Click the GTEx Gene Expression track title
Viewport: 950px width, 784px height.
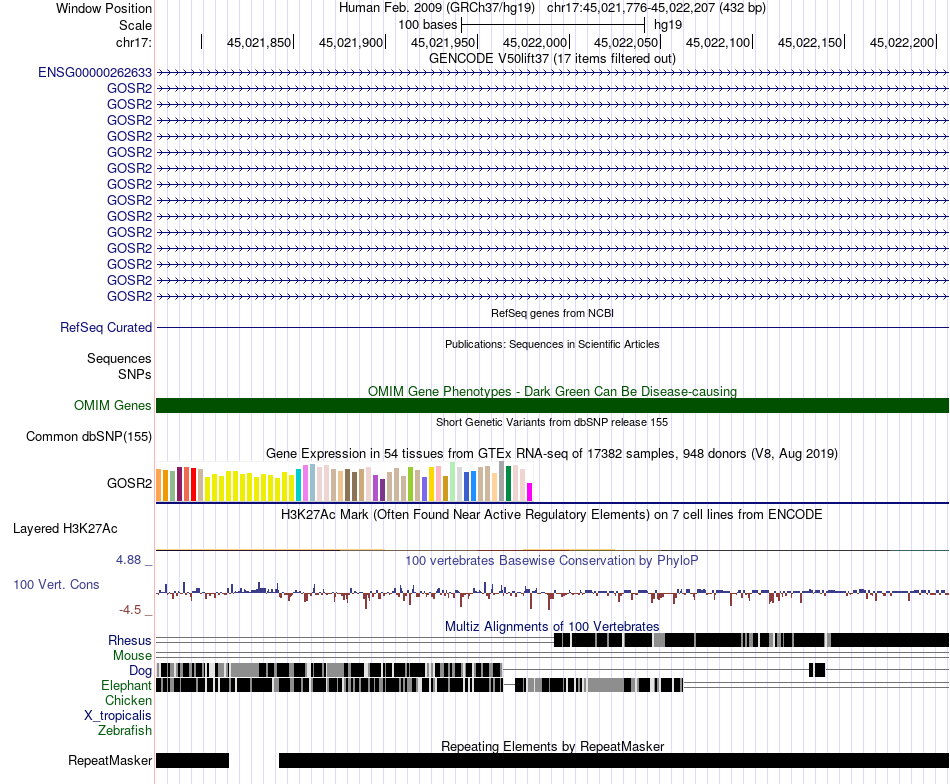[x=552, y=453]
